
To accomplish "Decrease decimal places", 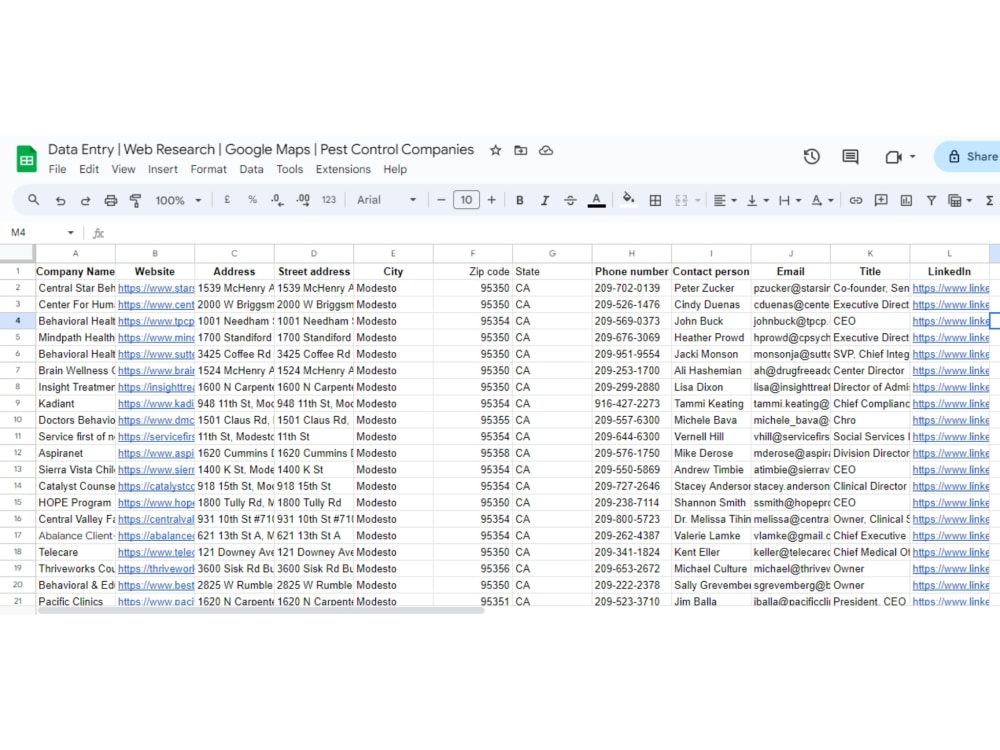I will click(277, 200).
